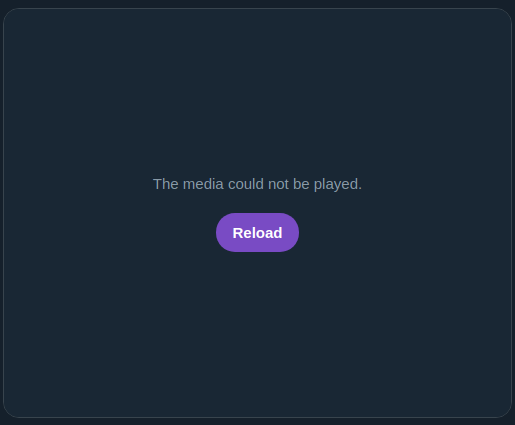Reload the media that failed to play

[257, 233]
